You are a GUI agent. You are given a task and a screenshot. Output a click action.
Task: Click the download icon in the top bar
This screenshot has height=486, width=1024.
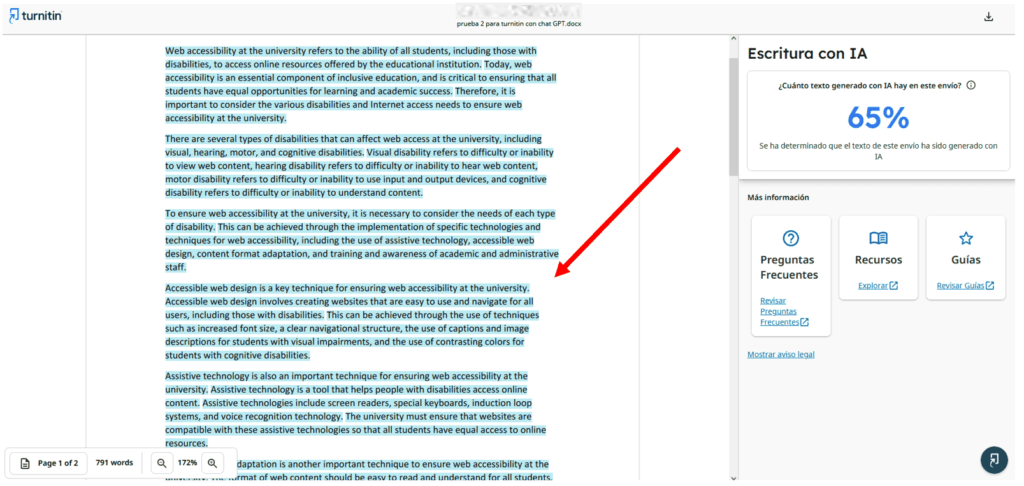point(989,16)
